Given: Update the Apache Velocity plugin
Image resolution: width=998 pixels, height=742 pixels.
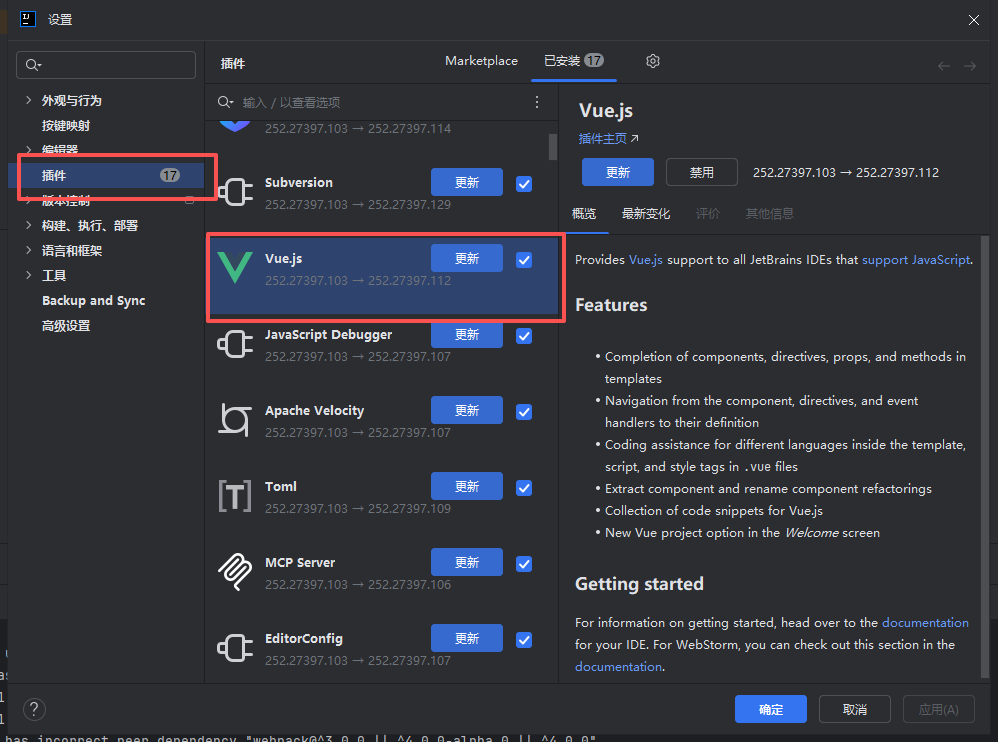Looking at the screenshot, I should click(467, 410).
